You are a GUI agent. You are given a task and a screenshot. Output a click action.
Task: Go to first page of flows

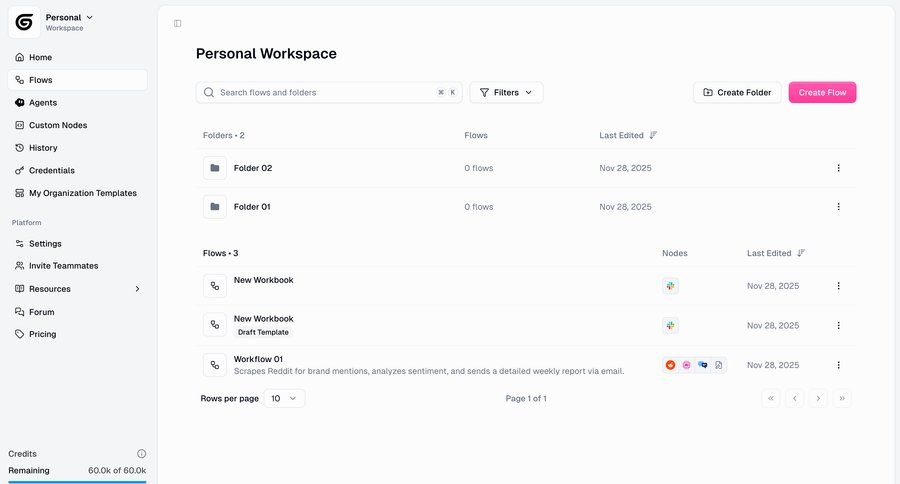point(771,398)
